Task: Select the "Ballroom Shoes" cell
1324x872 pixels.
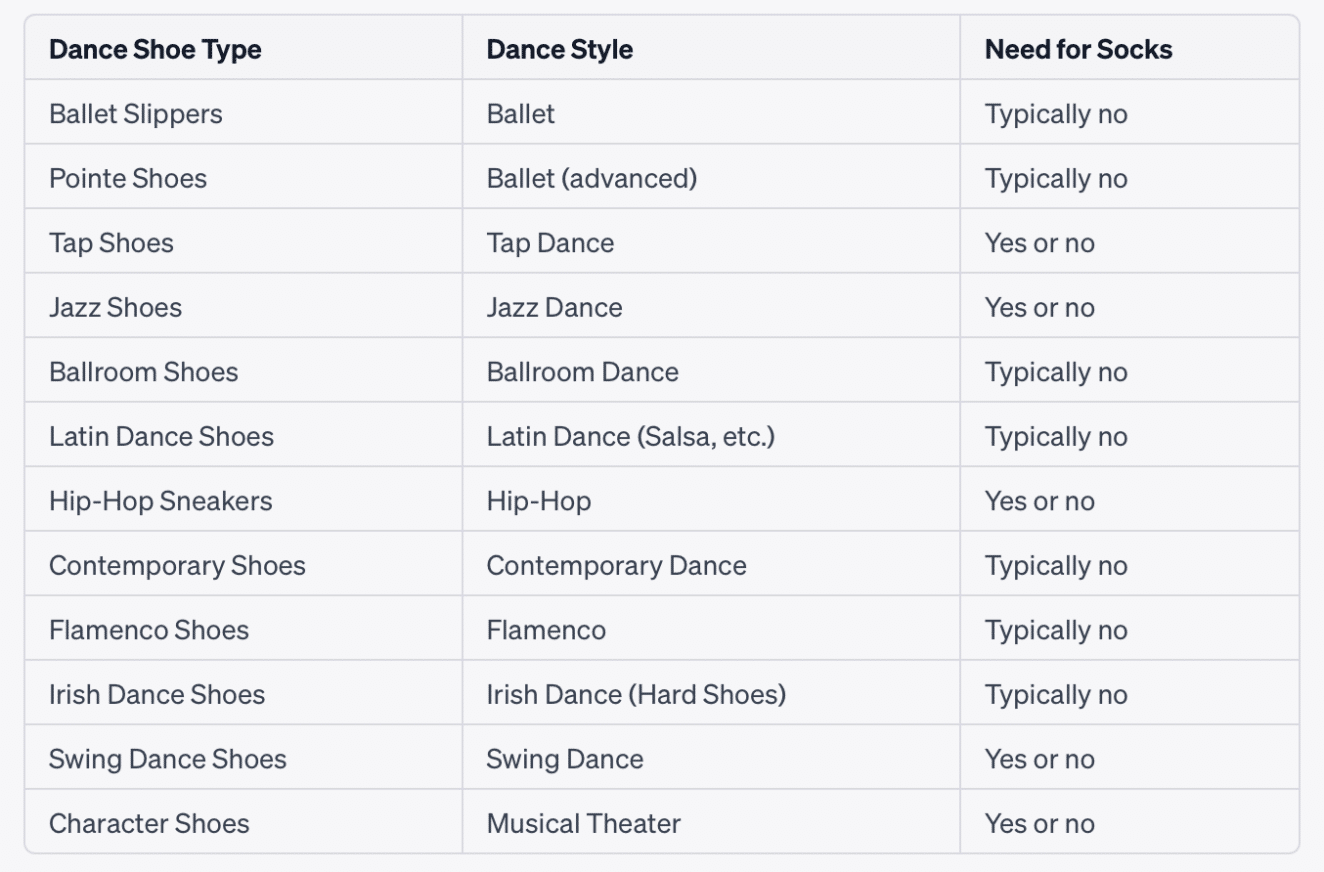Action: point(144,372)
